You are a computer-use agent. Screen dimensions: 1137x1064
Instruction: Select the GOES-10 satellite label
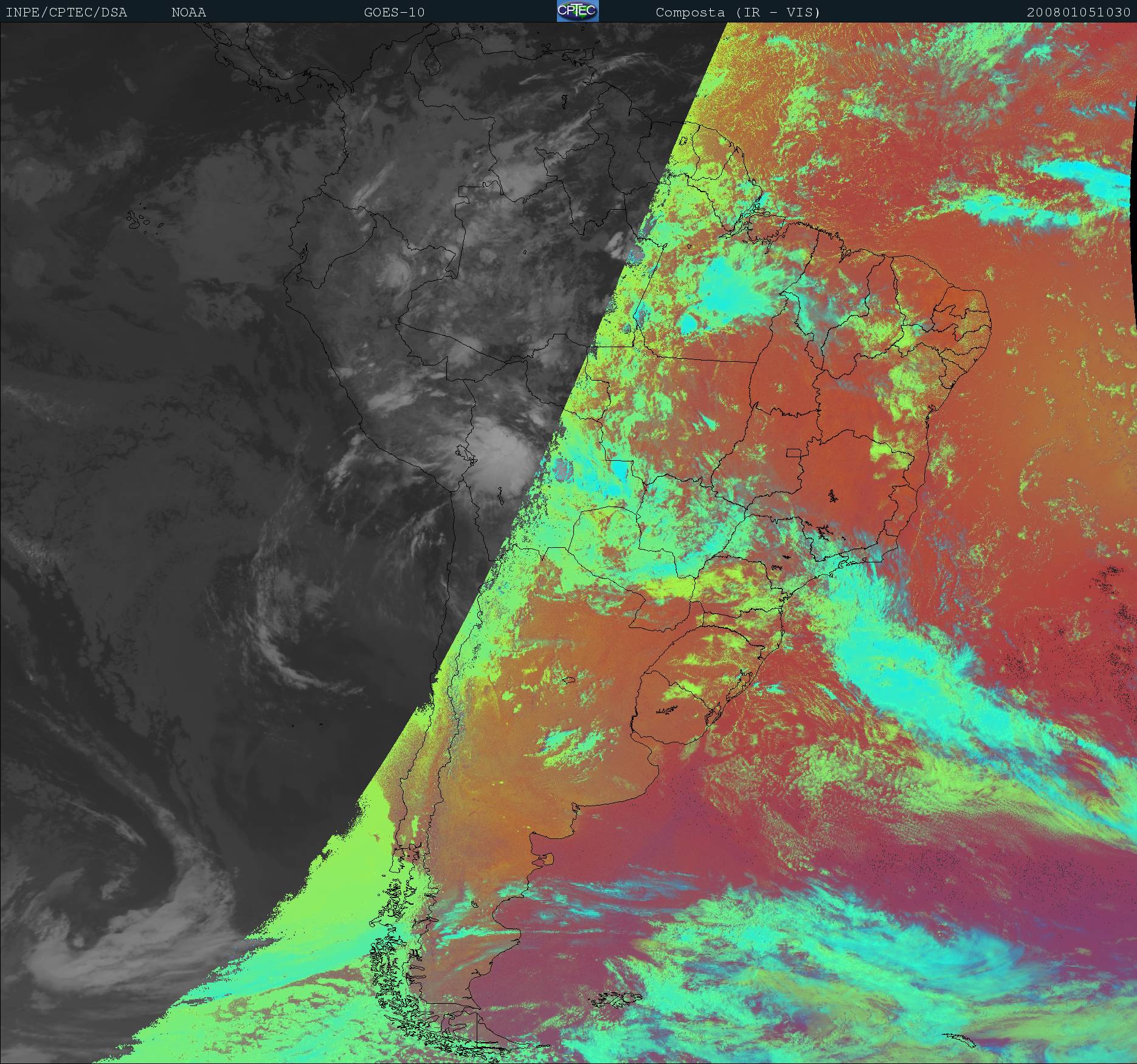point(394,12)
